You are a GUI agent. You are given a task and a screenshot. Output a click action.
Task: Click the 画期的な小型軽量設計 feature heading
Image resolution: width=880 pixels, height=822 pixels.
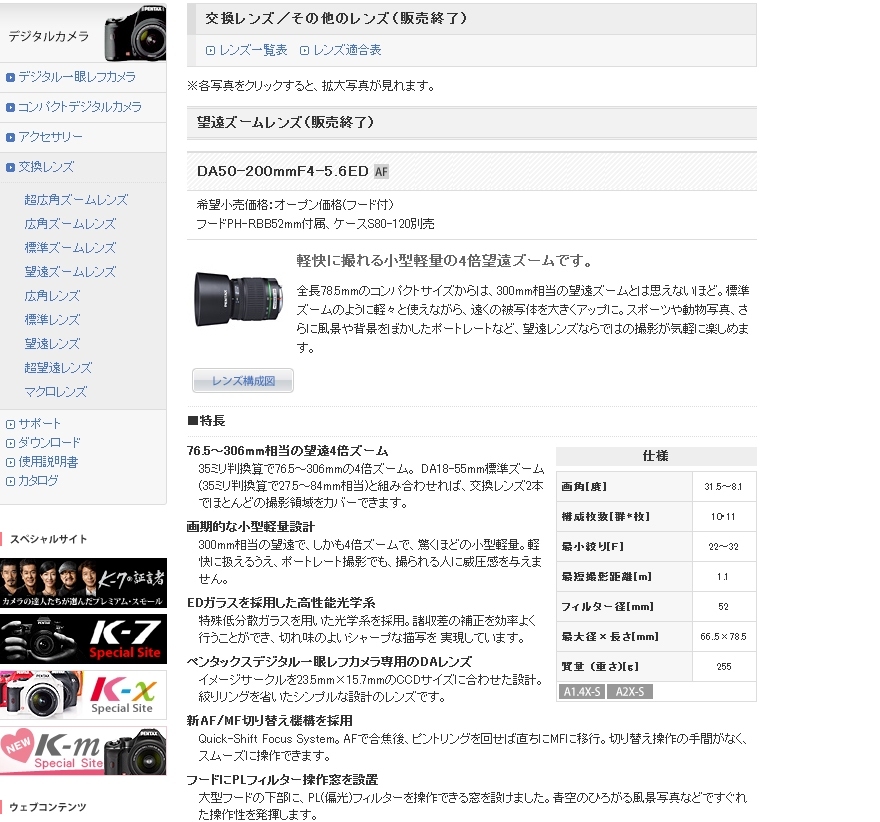(x=251, y=527)
